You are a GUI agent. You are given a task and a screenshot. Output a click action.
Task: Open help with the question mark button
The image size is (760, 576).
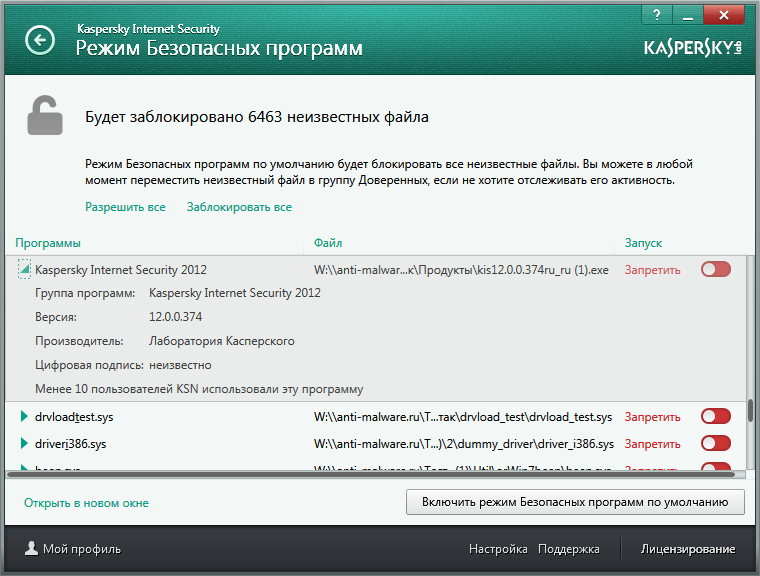pos(656,15)
